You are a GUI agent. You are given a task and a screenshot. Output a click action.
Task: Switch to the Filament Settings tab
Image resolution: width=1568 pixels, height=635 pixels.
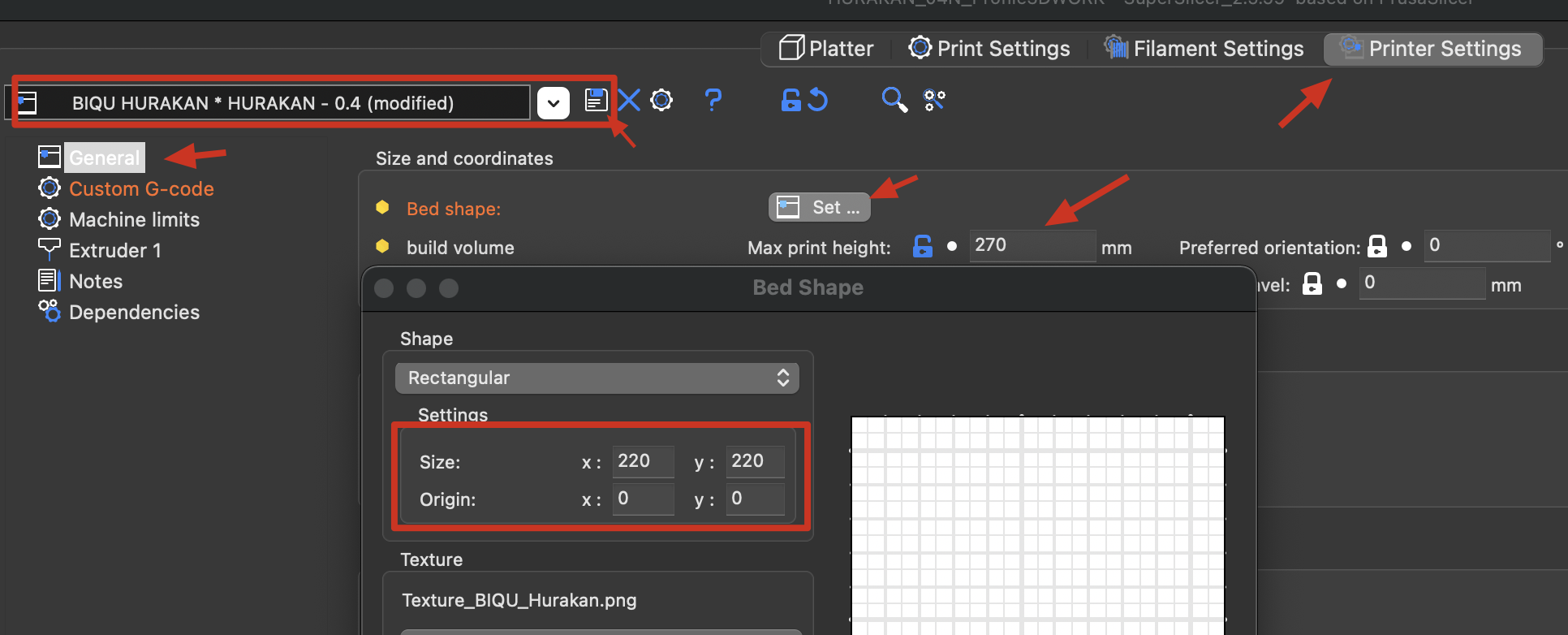click(1204, 49)
